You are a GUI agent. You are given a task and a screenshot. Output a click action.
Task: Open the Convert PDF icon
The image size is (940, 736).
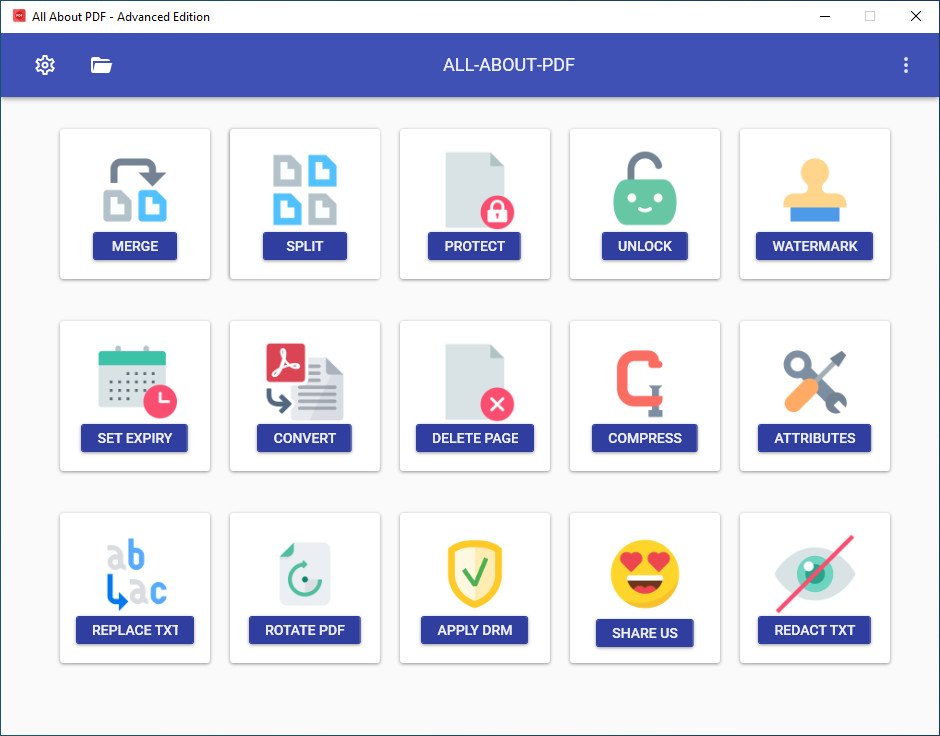click(x=305, y=381)
